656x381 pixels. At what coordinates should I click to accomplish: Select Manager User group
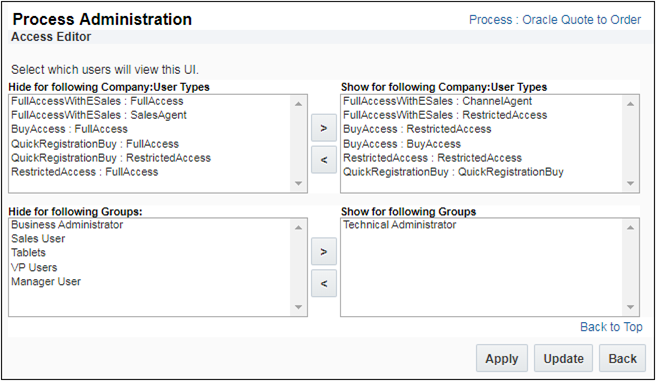click(x=46, y=281)
